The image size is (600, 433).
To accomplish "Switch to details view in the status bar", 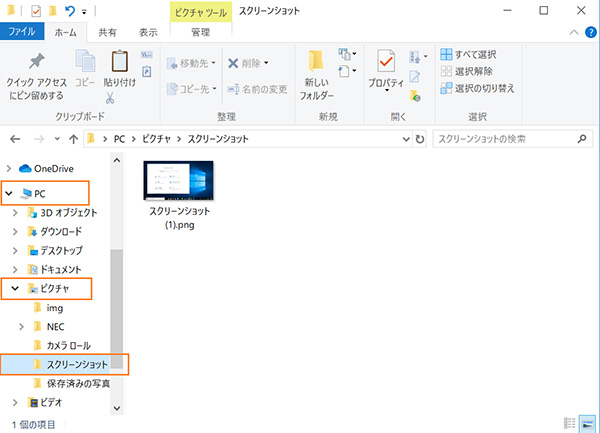I will click(569, 424).
